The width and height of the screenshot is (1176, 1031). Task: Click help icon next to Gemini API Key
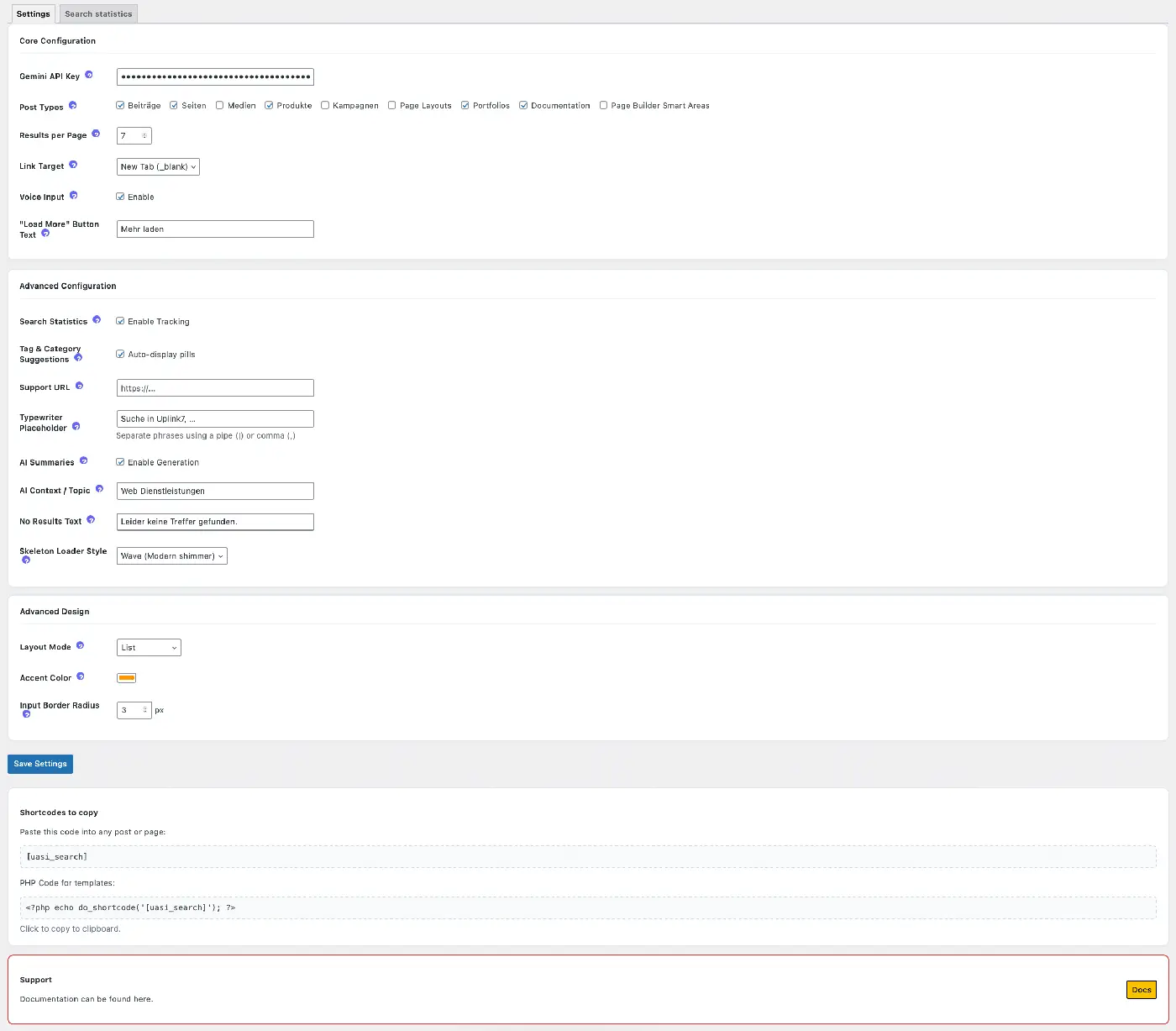(89, 75)
